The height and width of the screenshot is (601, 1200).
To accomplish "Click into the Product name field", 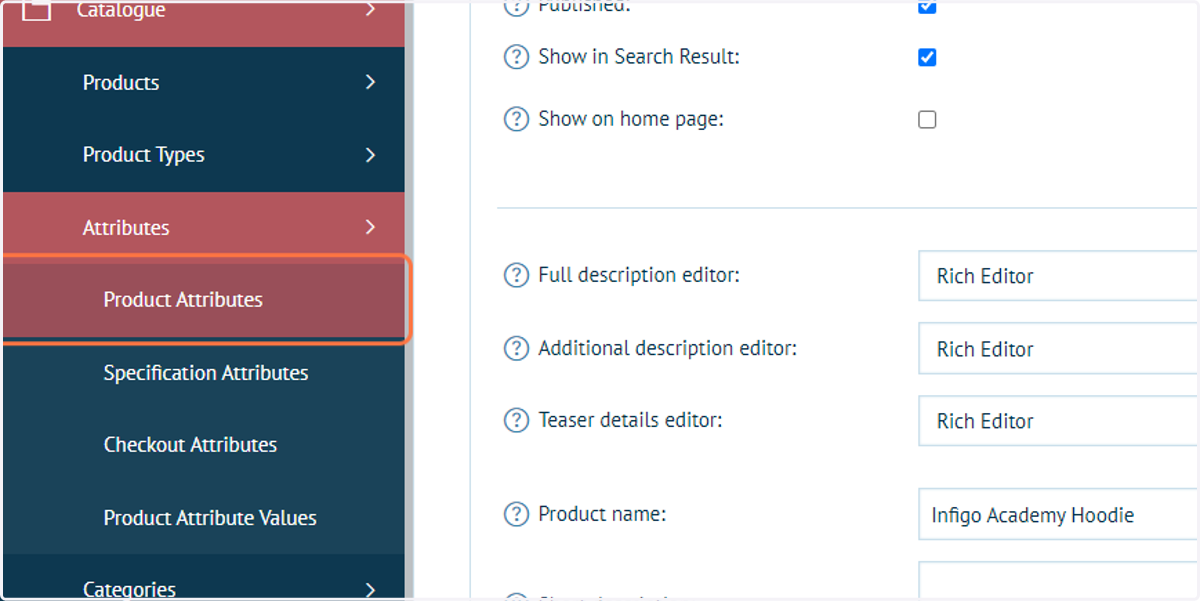I will (1058, 514).
